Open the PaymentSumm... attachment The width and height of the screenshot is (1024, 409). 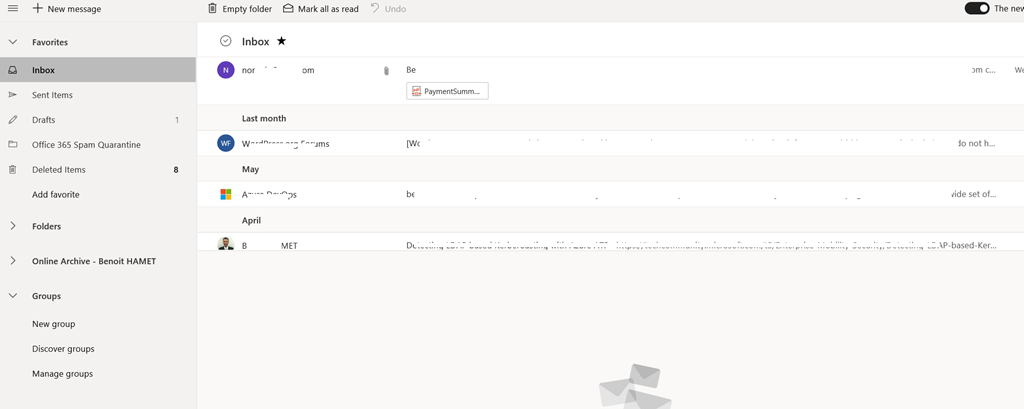pos(447,91)
